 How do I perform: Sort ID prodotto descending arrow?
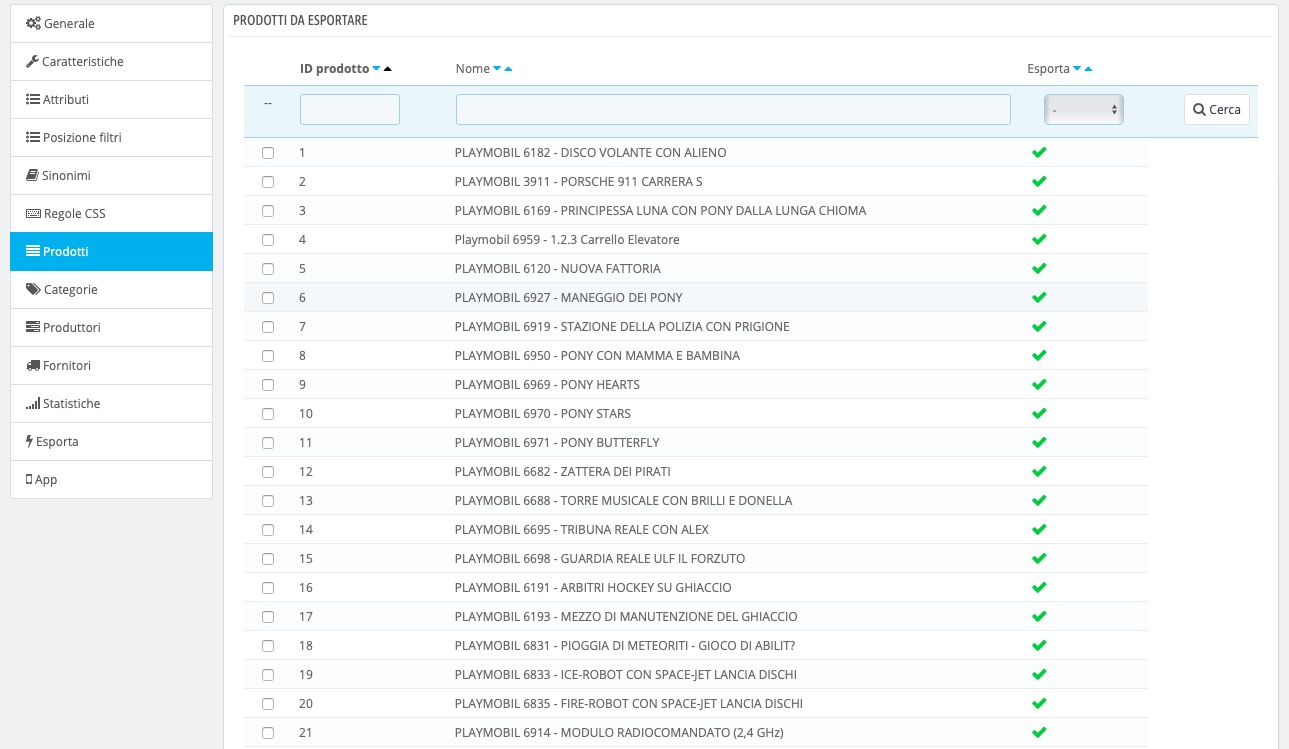coord(376,69)
